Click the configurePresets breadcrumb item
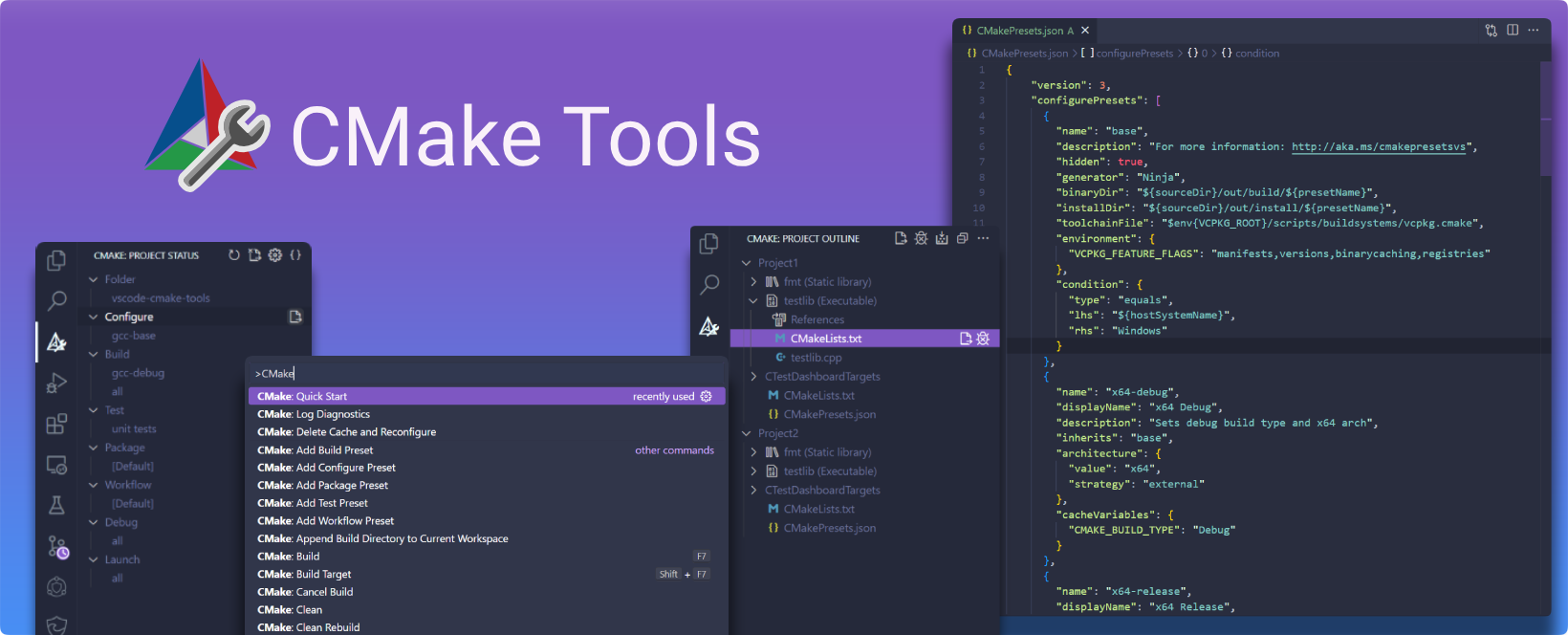 [1133, 54]
